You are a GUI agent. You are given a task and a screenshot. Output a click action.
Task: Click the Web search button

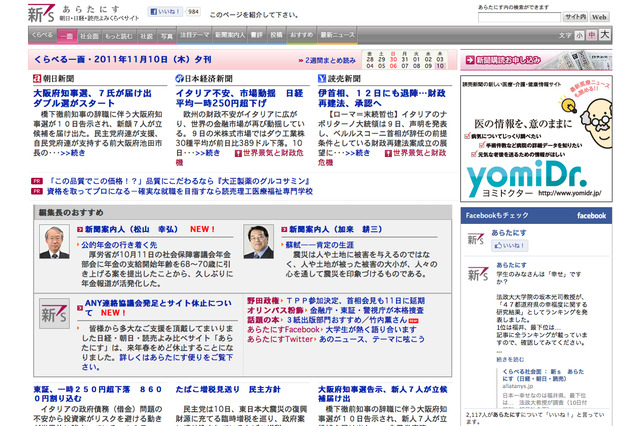click(x=599, y=17)
